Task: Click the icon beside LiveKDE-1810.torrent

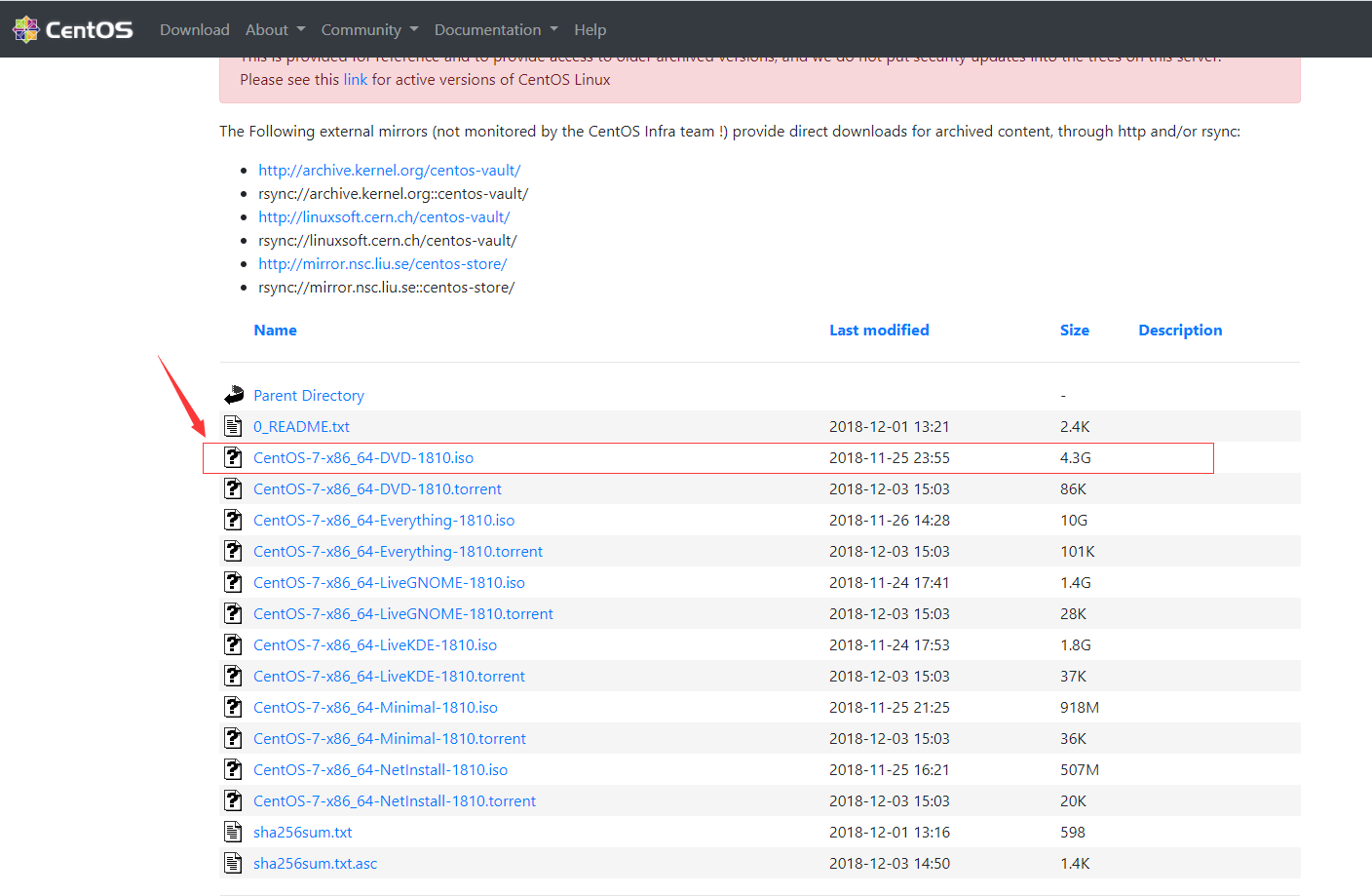Action: coord(233,676)
